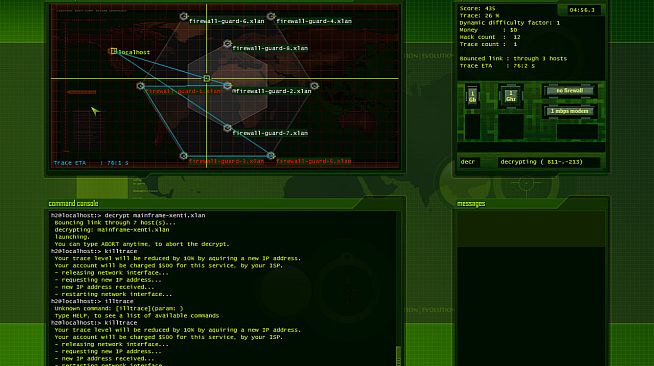
Task: Click the 'decrypt mainframe-xenti.xlan' command line
Action: pyautogui.click(x=128, y=216)
